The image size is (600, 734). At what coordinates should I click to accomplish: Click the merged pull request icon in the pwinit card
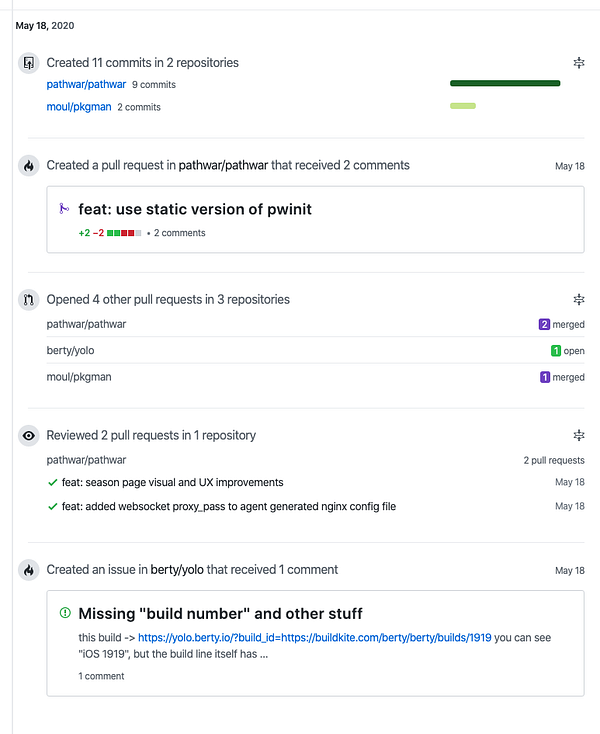pyautogui.click(x=65, y=209)
